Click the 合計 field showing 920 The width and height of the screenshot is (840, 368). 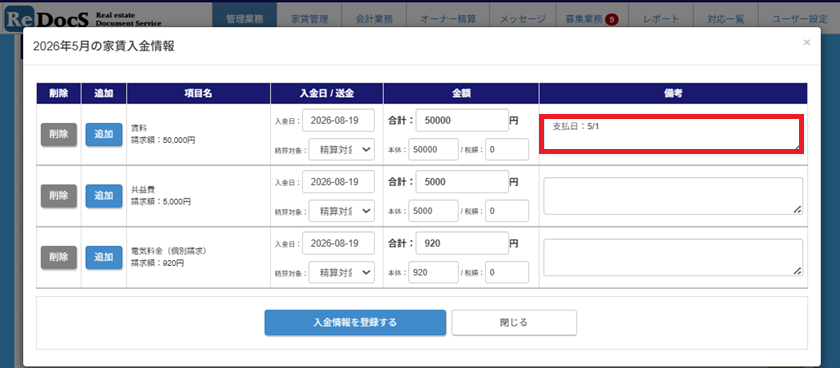click(x=462, y=243)
